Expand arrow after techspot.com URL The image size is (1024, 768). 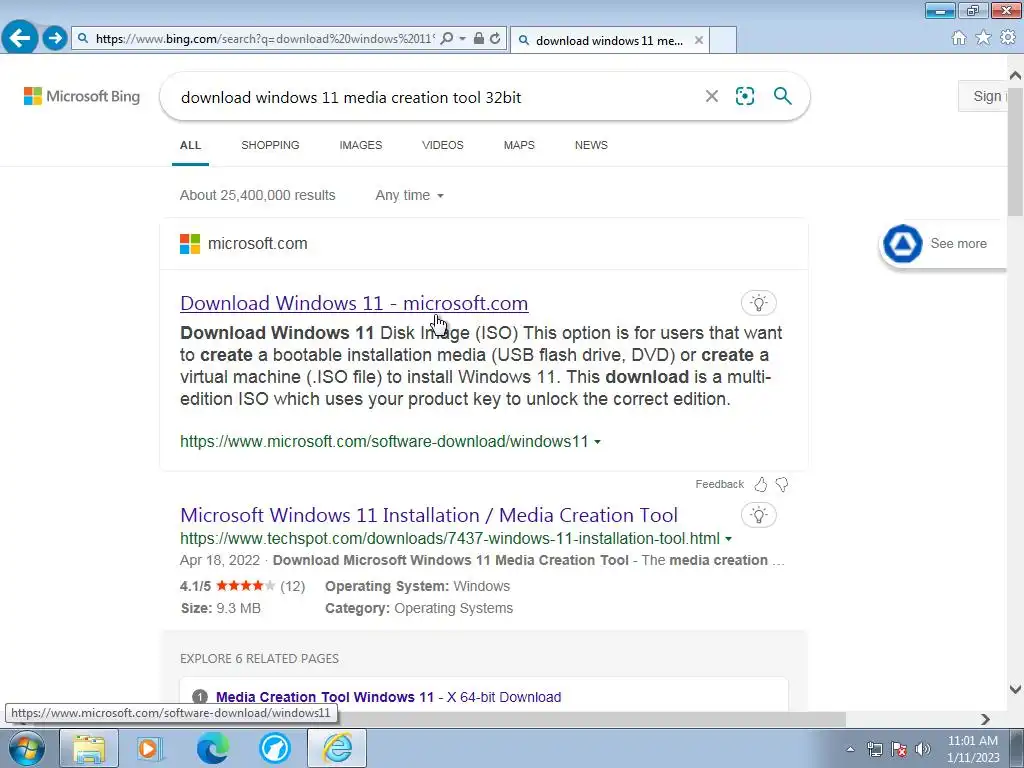tap(728, 539)
